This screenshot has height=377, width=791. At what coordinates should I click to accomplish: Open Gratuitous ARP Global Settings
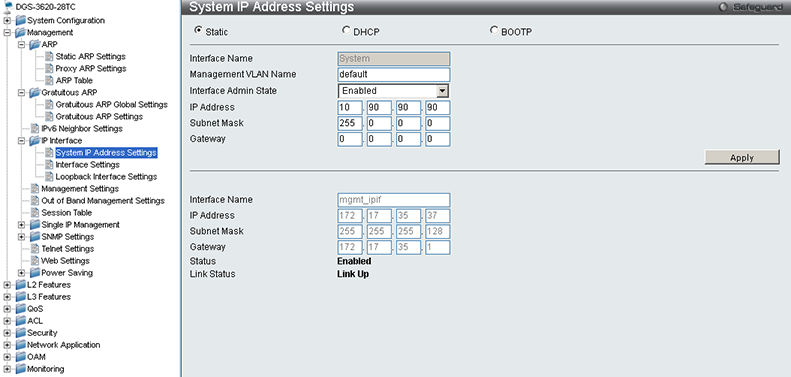coord(111,104)
